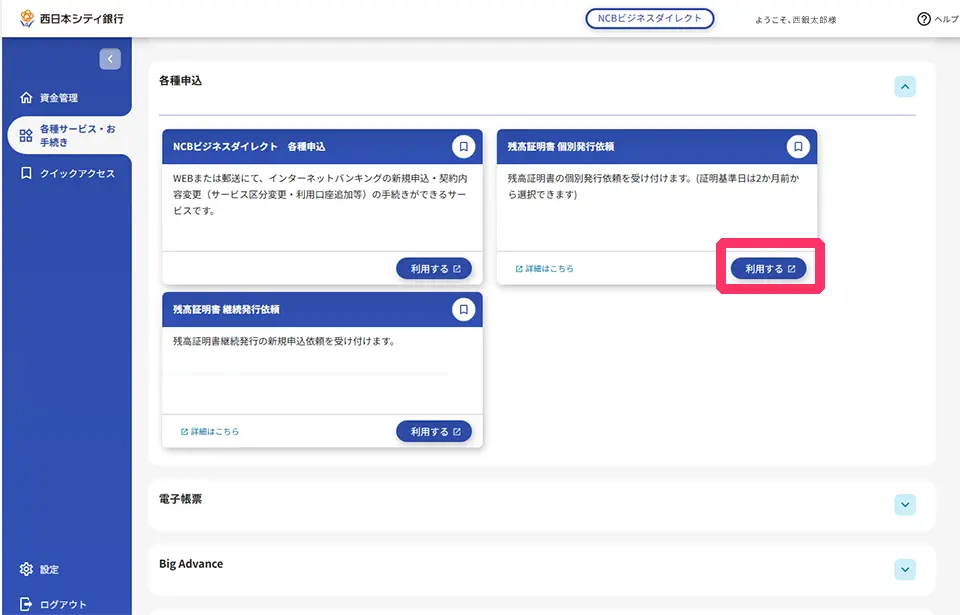Click 利用する on NCBビジネスダイレクト 各種申込 card
Image resolution: width=960 pixels, height=615 pixels.
tap(434, 268)
